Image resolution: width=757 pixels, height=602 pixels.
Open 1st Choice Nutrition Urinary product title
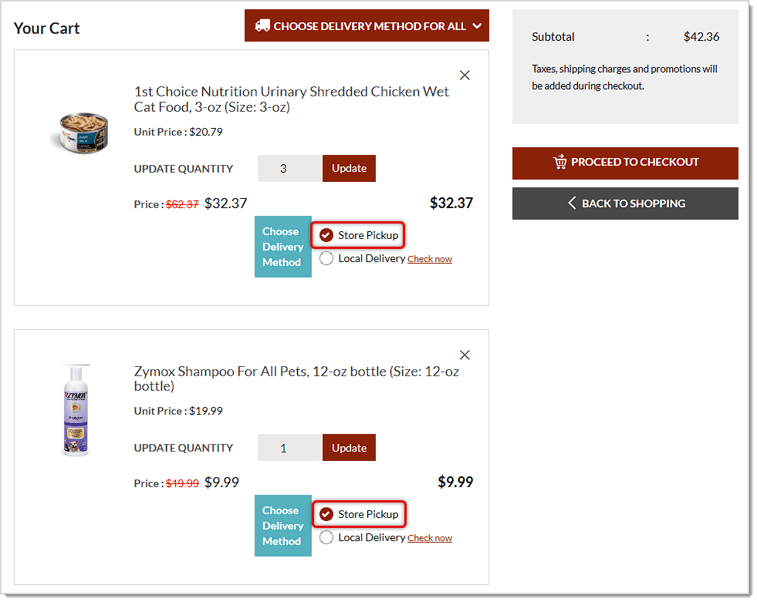click(x=291, y=99)
